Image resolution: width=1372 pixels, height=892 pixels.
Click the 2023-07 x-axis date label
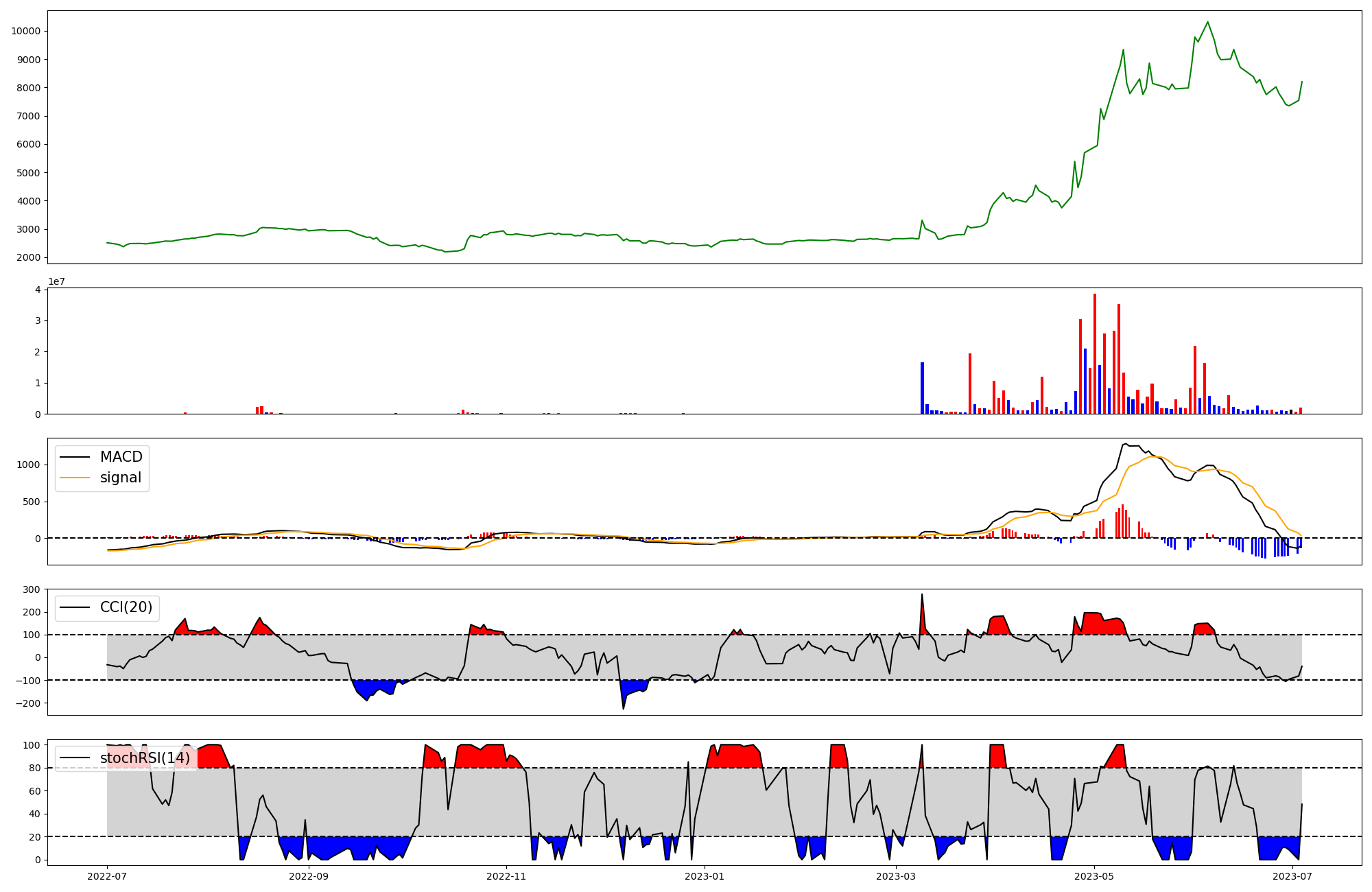coord(1292,876)
